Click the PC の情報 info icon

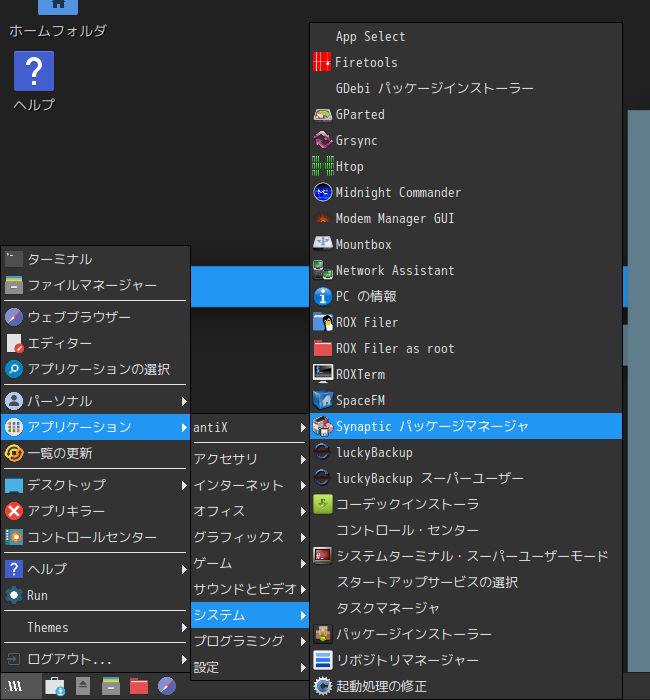(322, 296)
